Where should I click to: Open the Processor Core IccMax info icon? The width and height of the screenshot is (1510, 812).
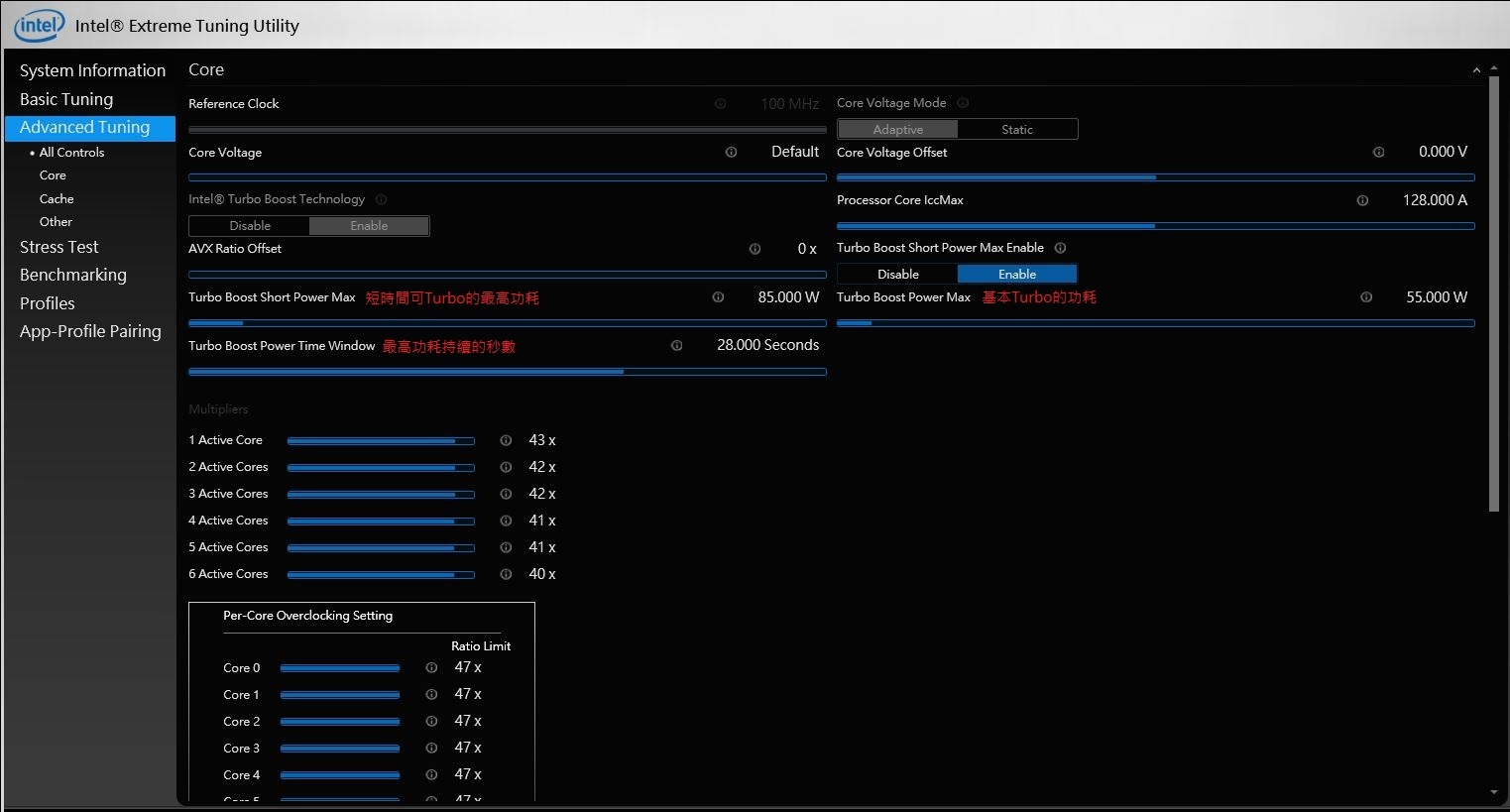[1362, 200]
